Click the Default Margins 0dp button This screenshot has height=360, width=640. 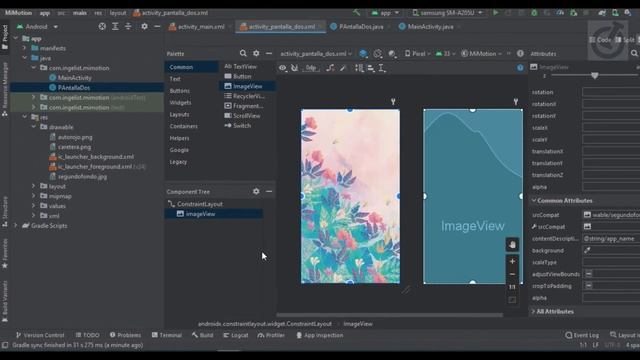pos(311,68)
